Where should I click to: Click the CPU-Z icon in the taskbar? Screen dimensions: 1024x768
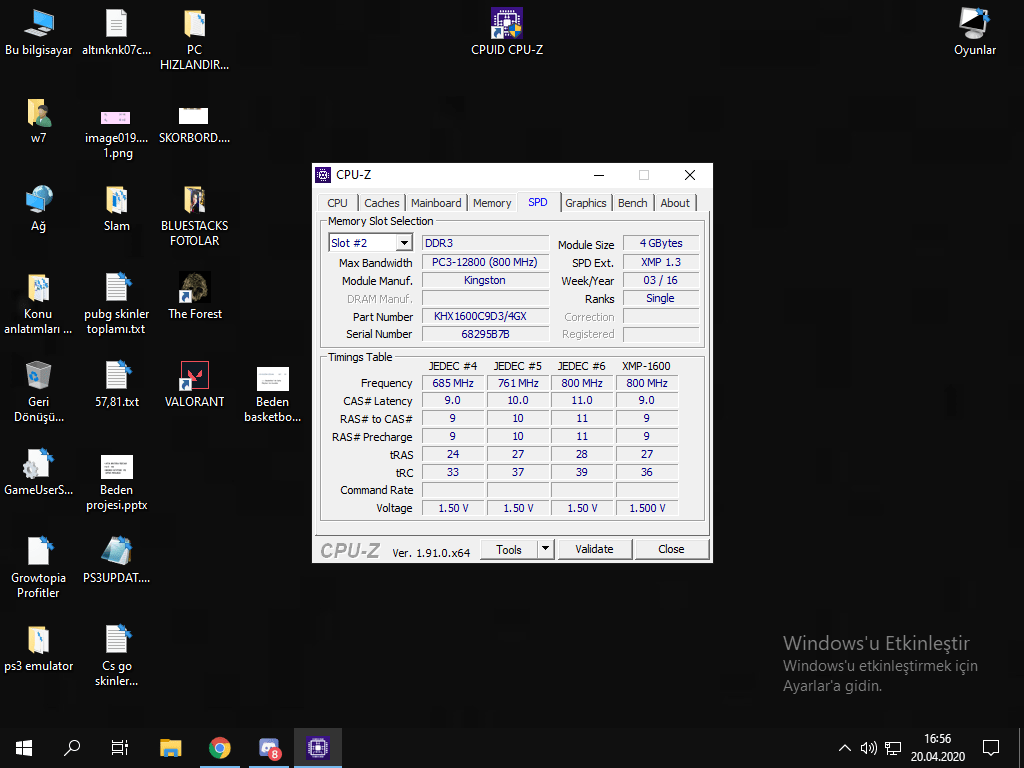[x=318, y=747]
